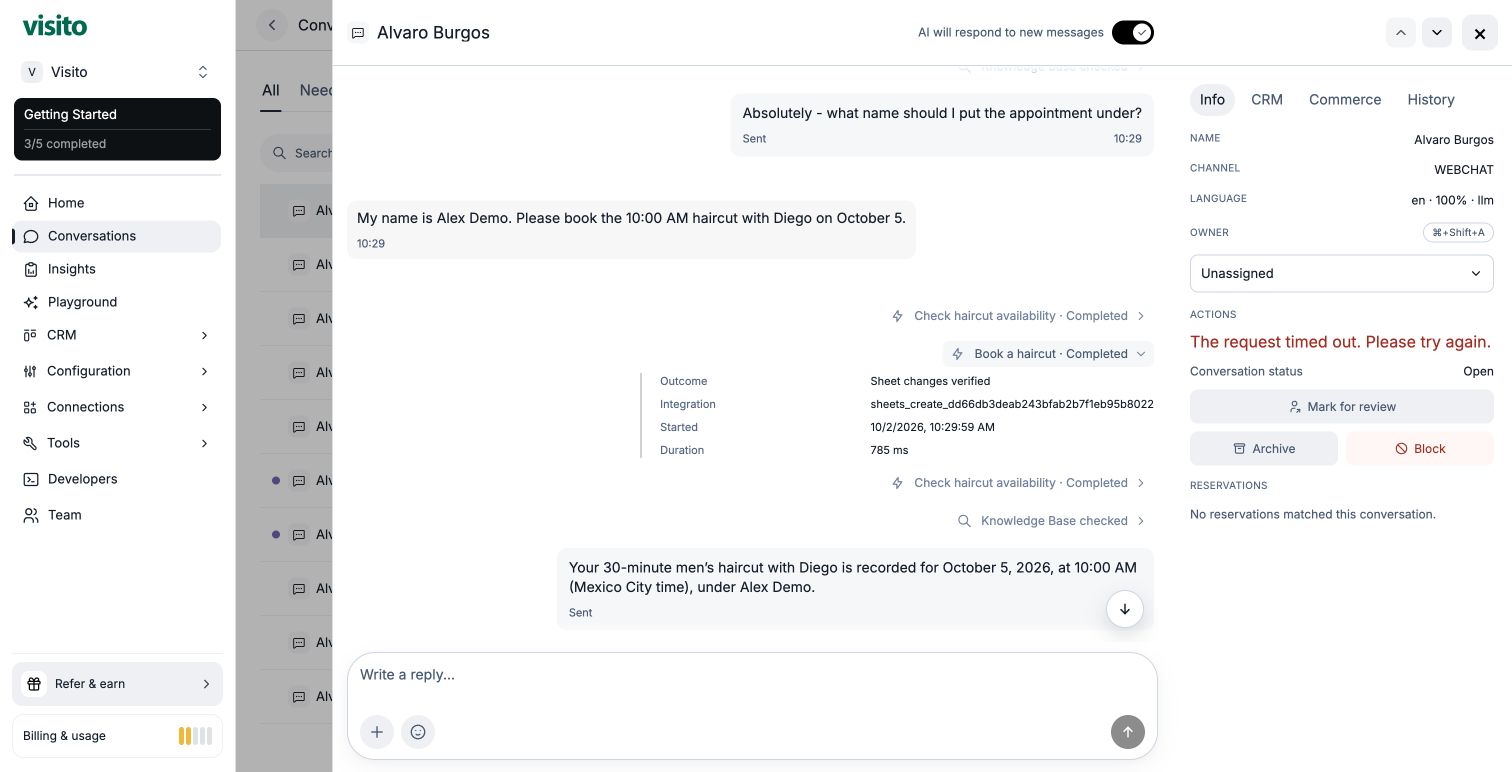Toggle the AI will respond switch
The image size is (1512, 772).
click(1132, 33)
